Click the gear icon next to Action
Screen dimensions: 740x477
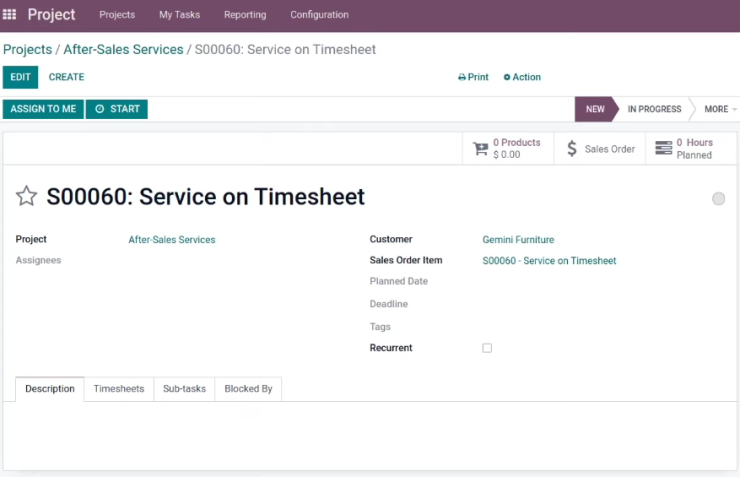tap(507, 77)
